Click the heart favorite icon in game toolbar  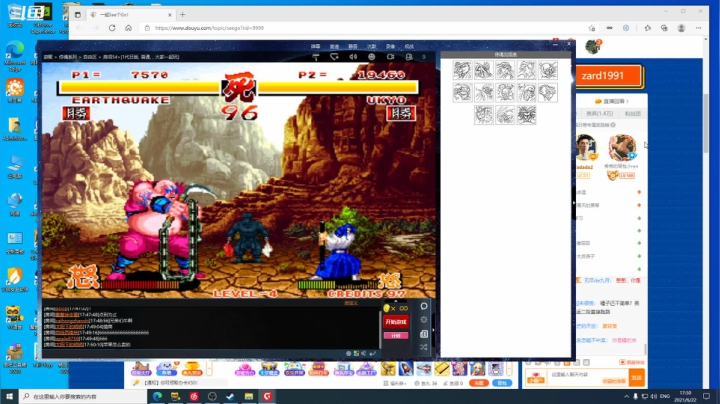coord(334,57)
